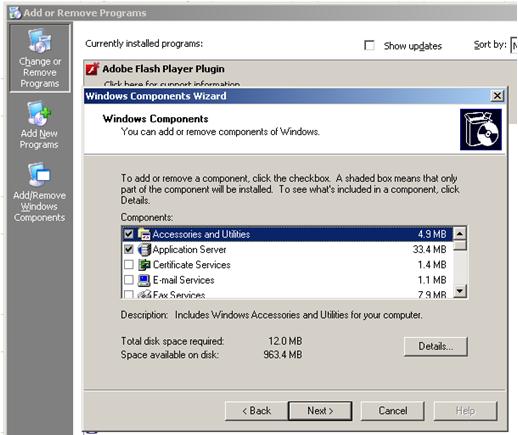Click the Next button

[320, 411]
